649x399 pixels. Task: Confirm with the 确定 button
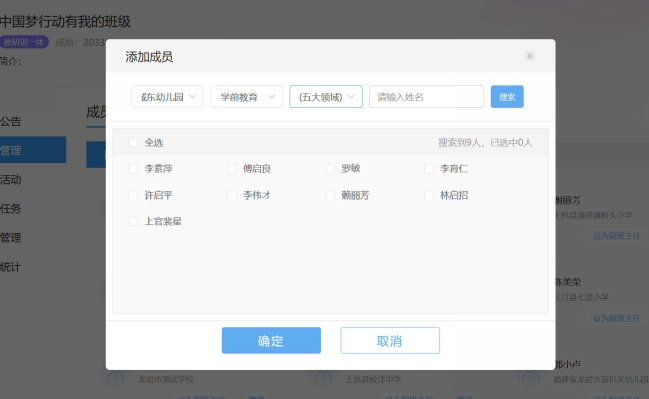point(271,341)
